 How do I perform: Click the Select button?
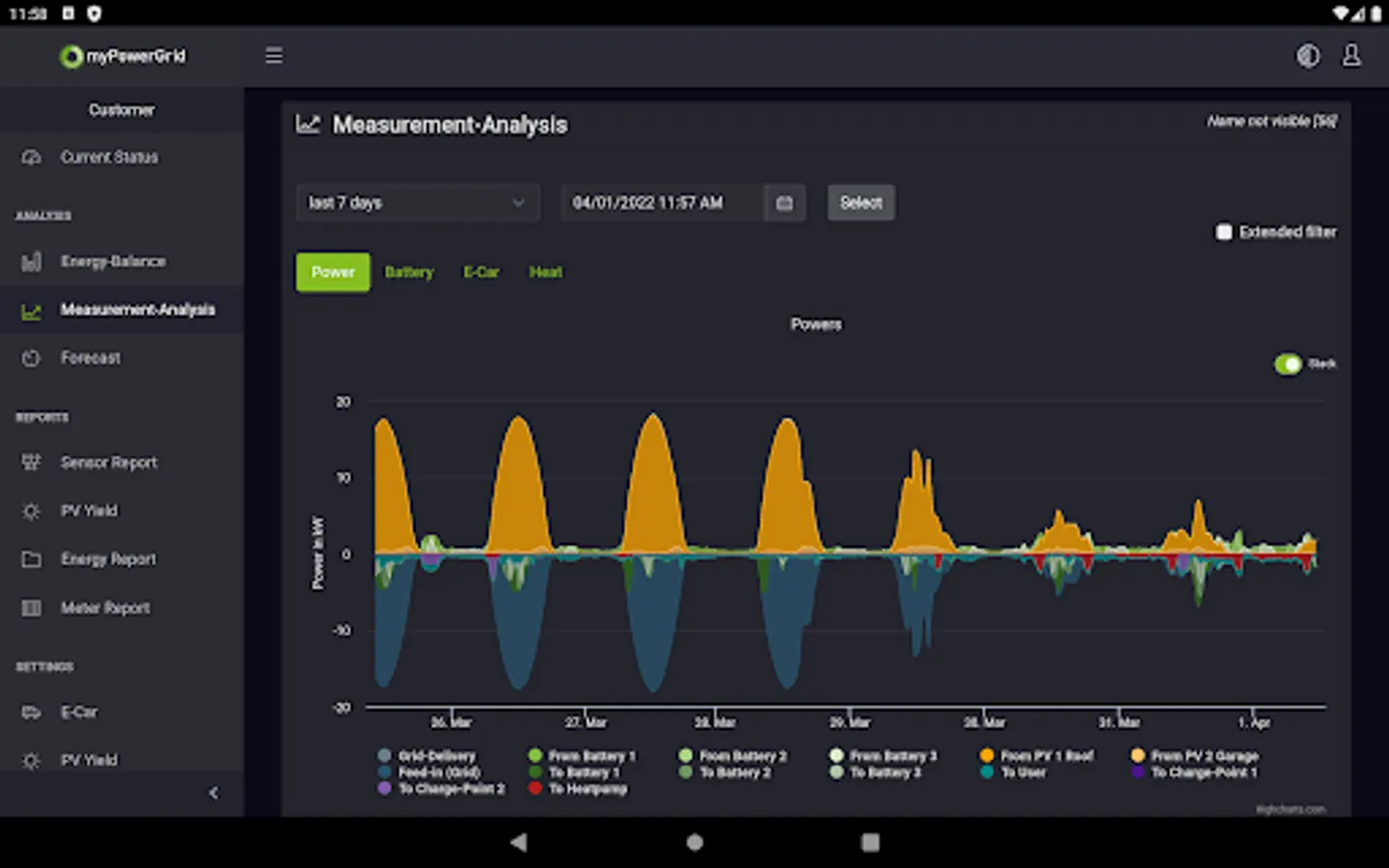click(x=861, y=203)
